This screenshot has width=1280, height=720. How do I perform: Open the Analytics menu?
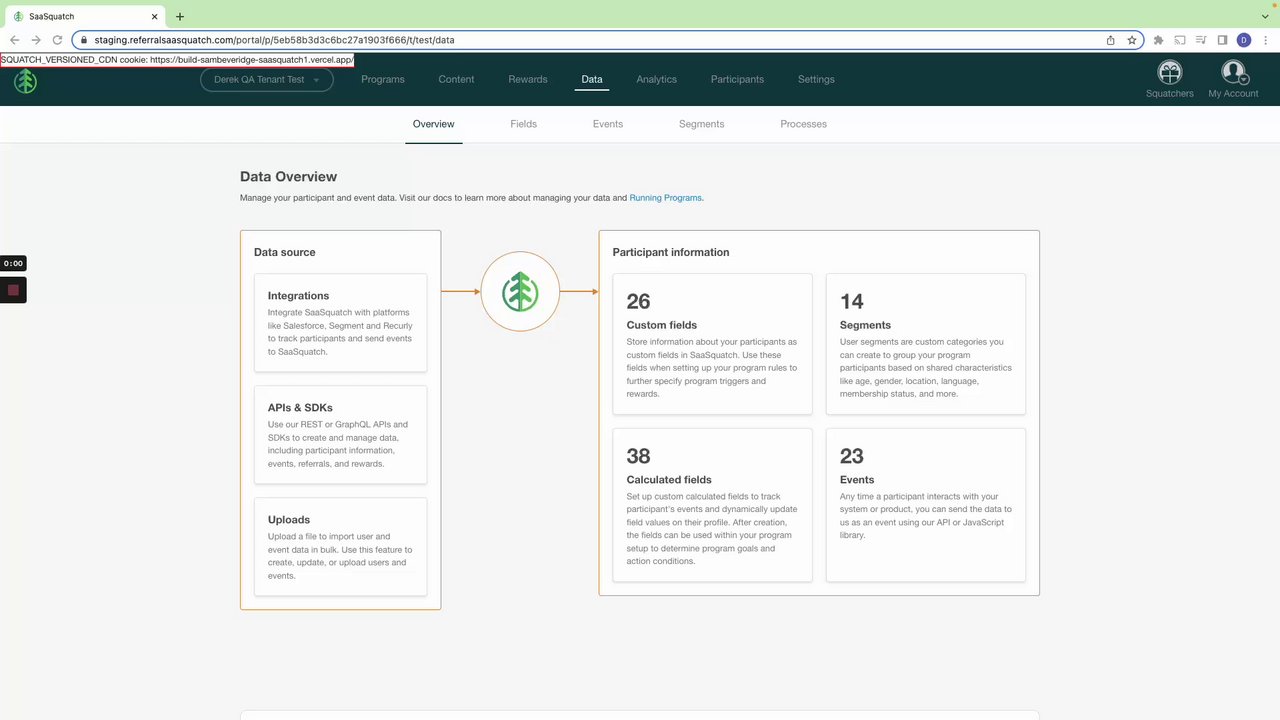(x=657, y=79)
